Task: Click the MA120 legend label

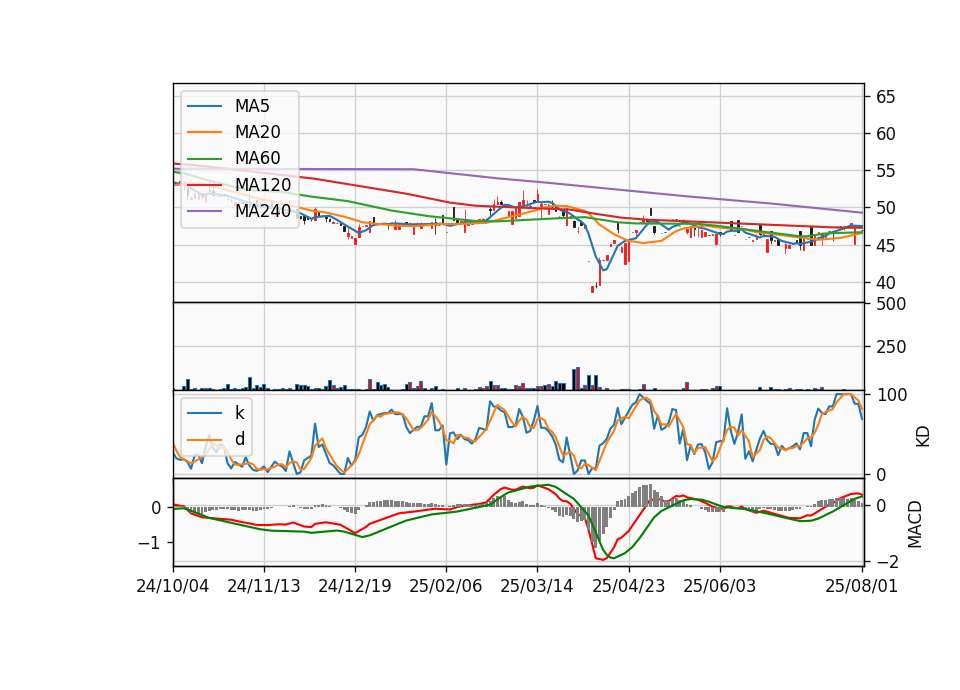Action: click(263, 185)
